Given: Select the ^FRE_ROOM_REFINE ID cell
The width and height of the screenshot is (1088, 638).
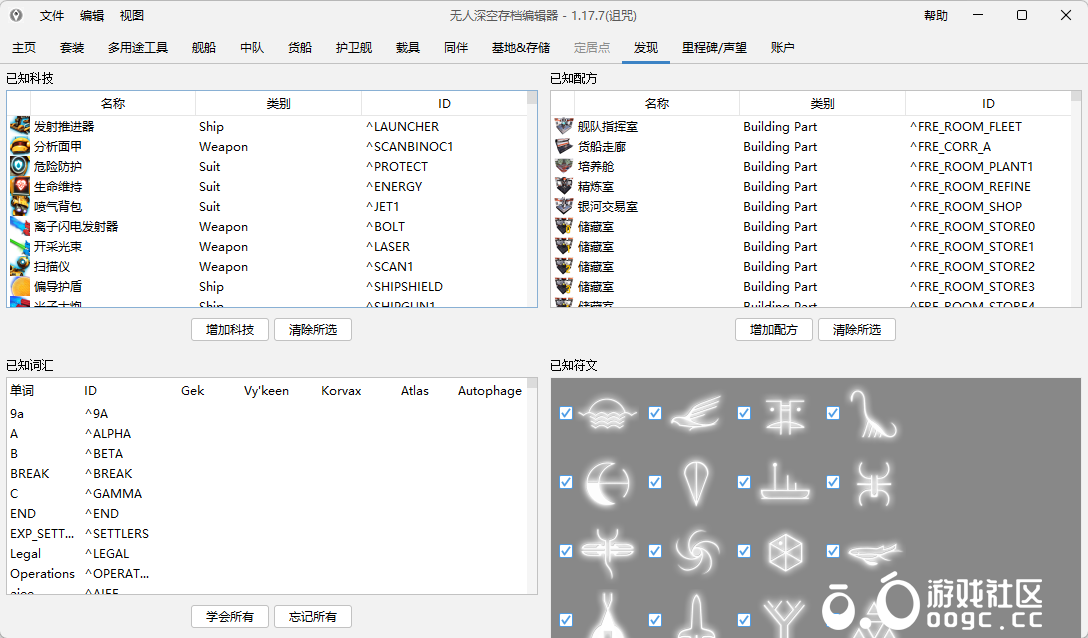Looking at the screenshot, I should [970, 187].
